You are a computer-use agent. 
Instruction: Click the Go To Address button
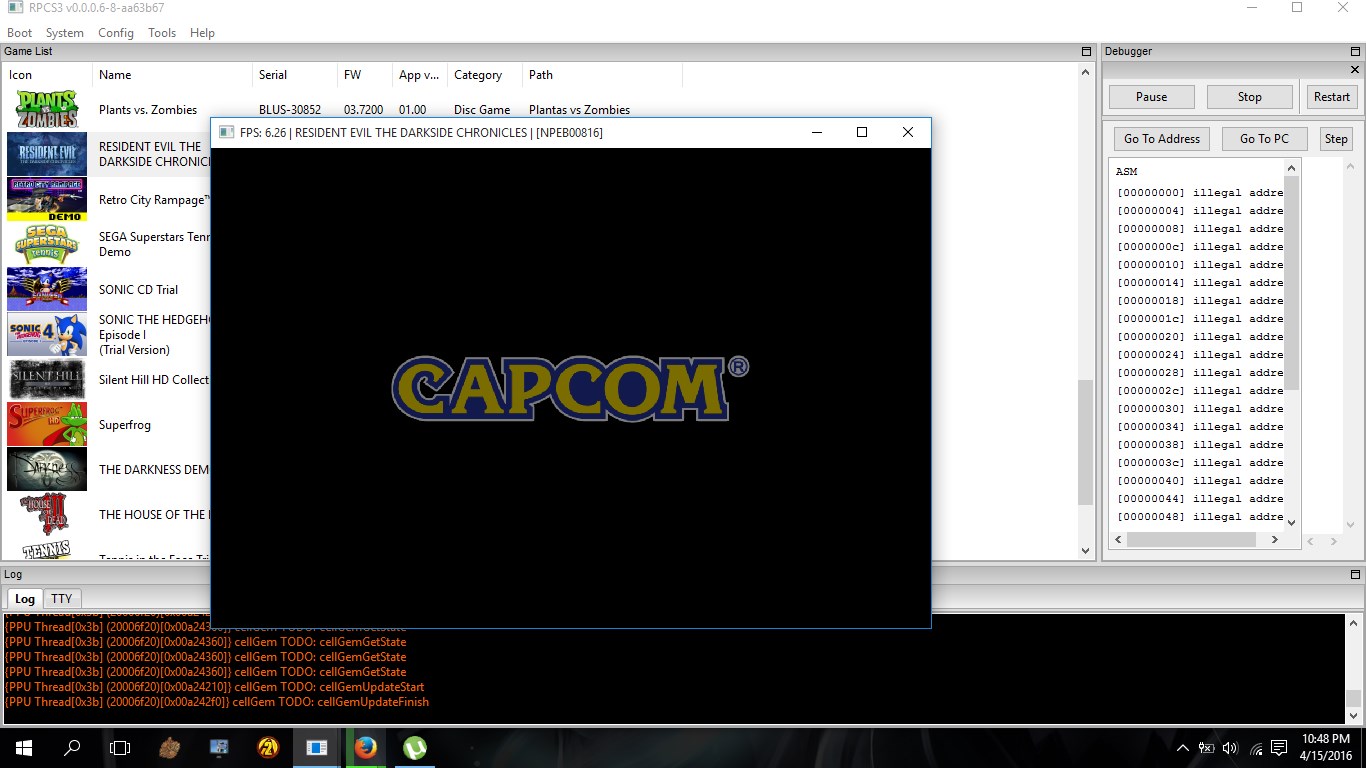(x=1161, y=139)
